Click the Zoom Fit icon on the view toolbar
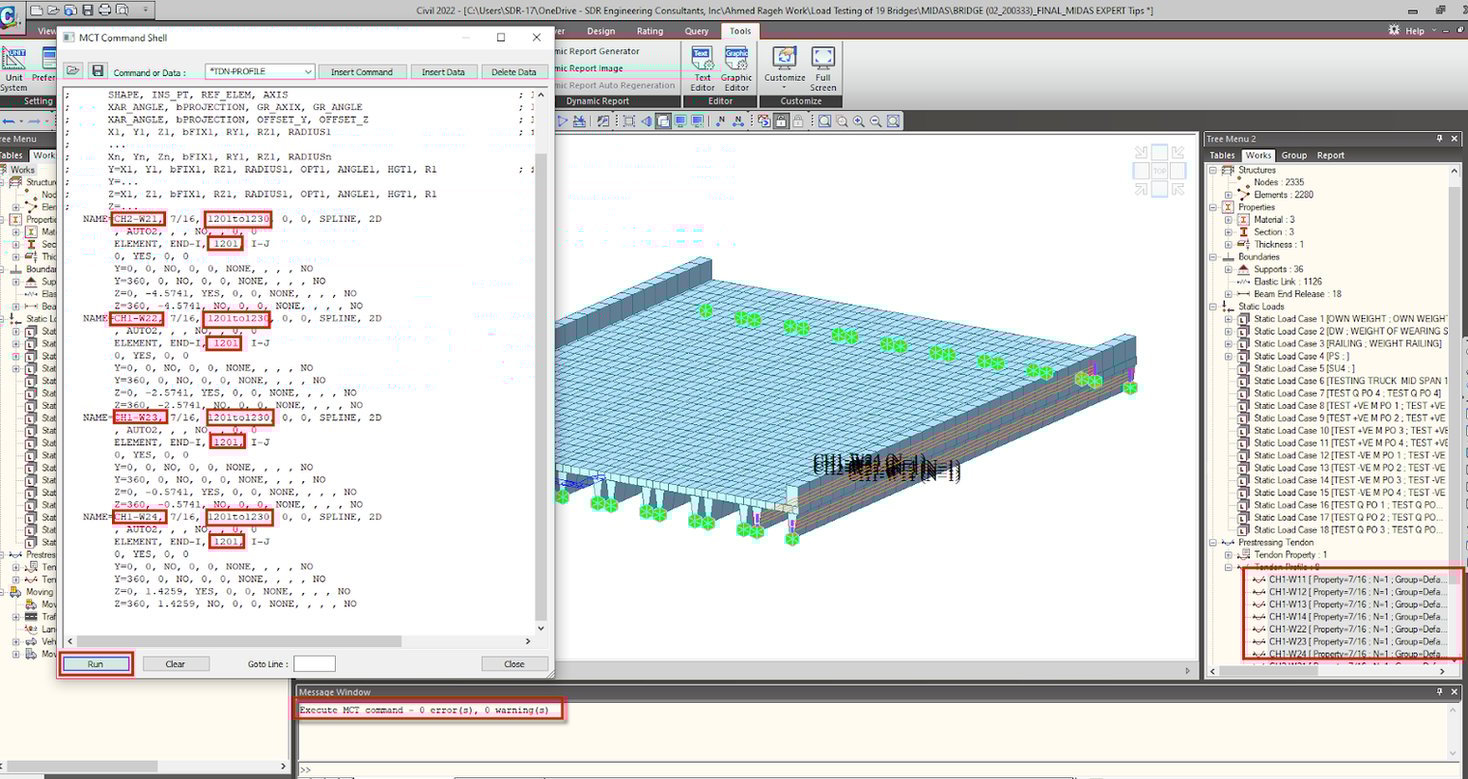Viewport: 1468px width, 779px height. [x=893, y=120]
